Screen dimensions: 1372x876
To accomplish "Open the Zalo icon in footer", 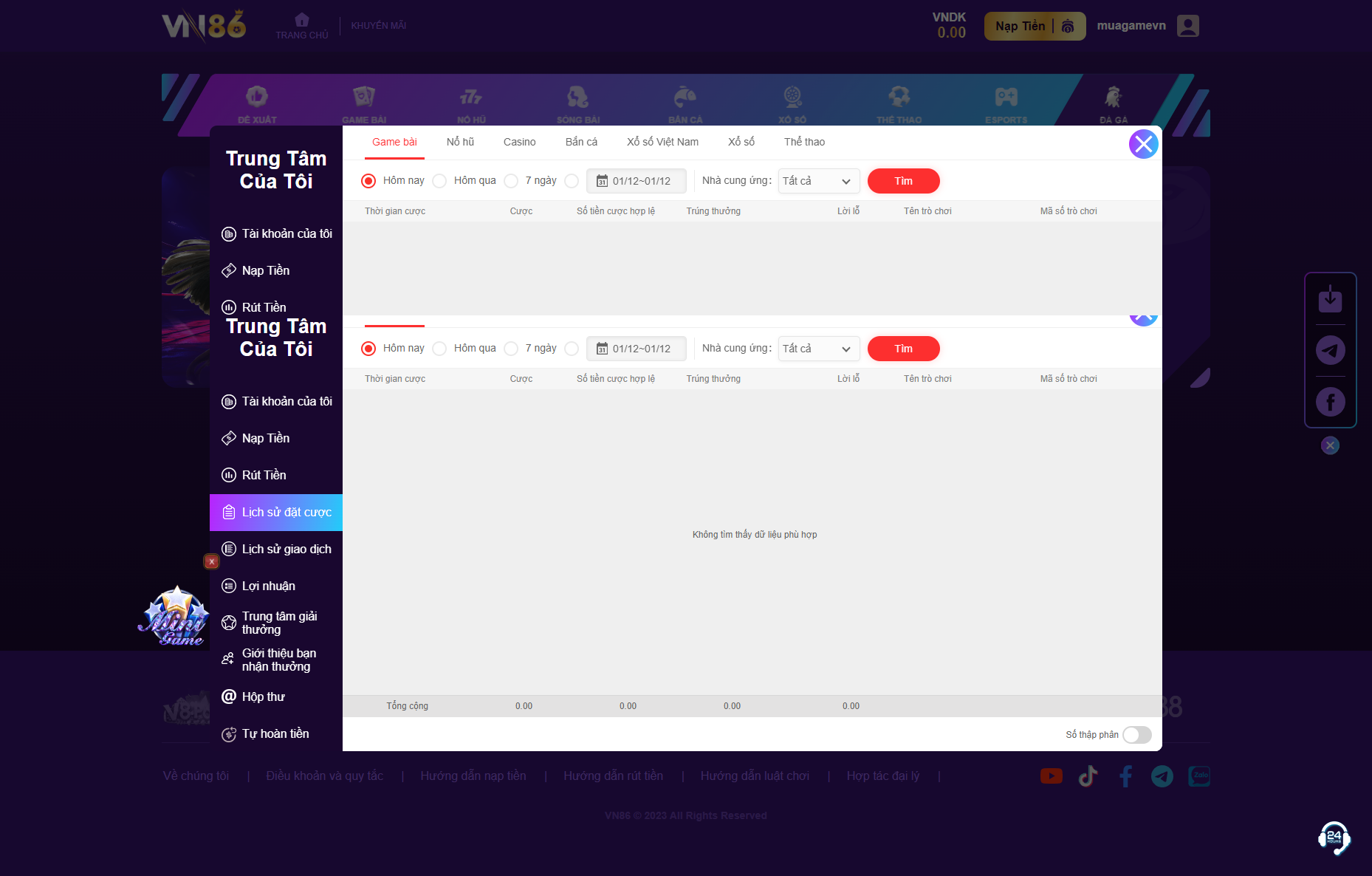I will pos(1198,776).
